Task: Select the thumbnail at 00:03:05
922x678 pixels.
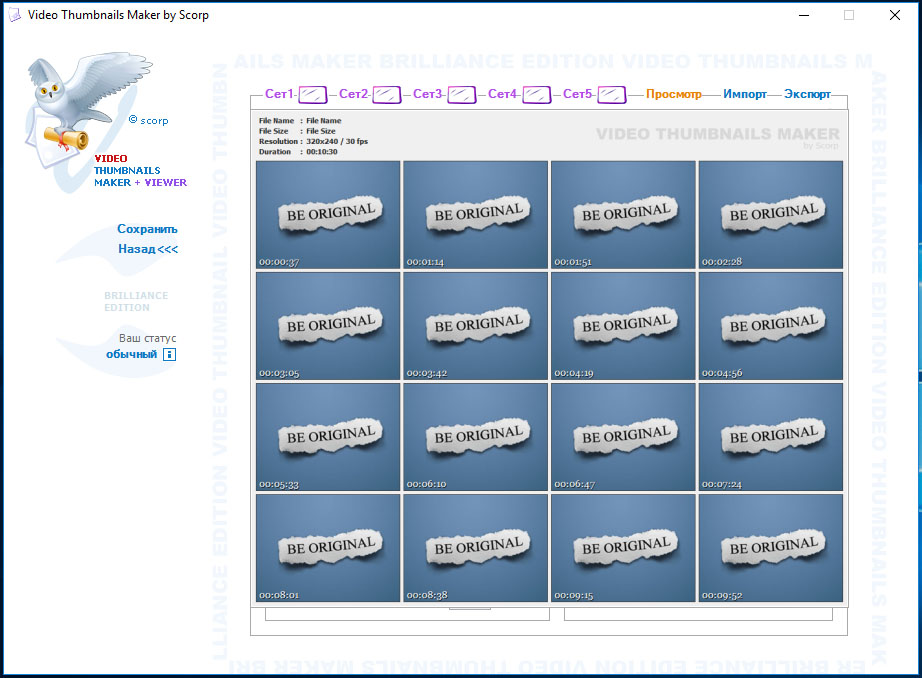Action: pos(328,326)
